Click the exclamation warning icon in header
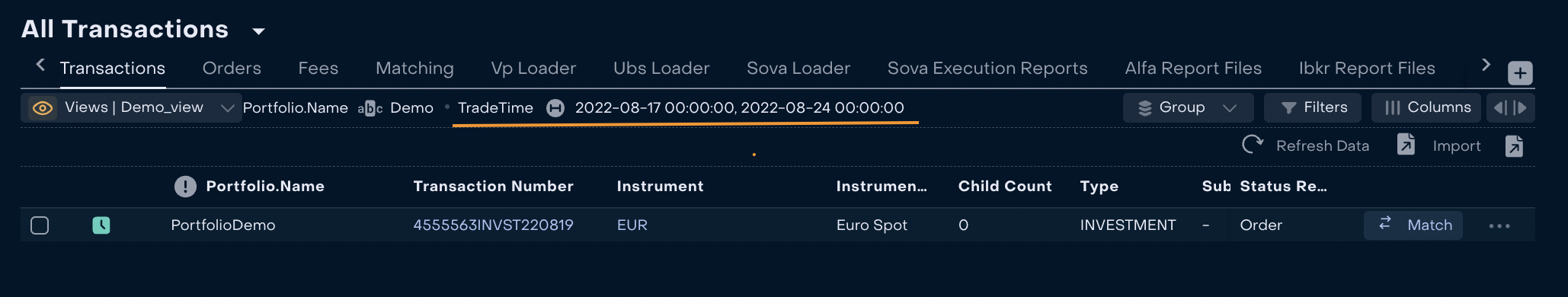Screen dimensions: 1568x297 click(185, 187)
